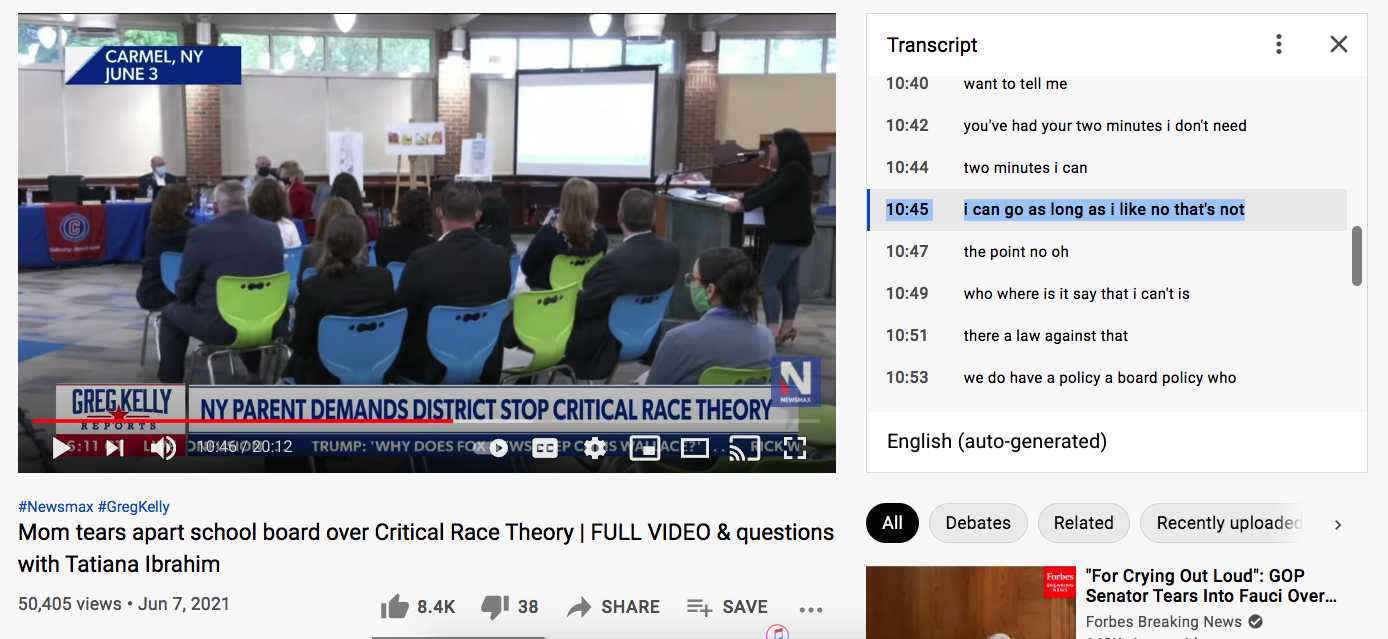Close the Transcript panel
Viewport: 1388px width, 639px height.
[1339, 44]
